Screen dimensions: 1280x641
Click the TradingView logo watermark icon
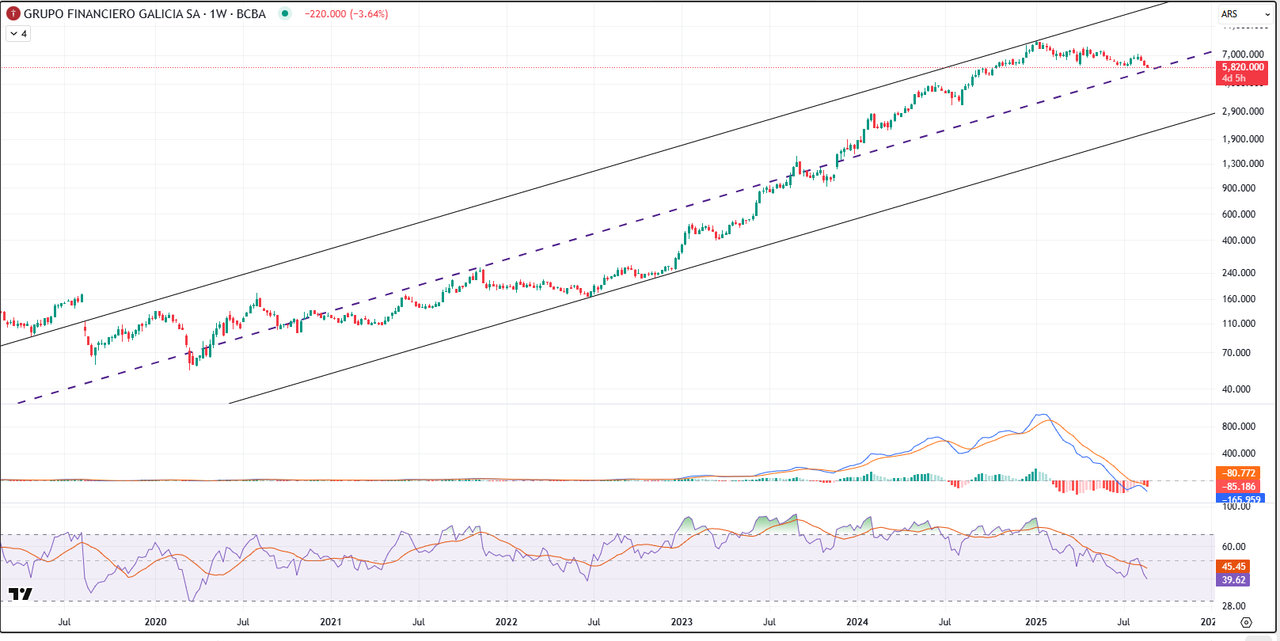[21, 595]
